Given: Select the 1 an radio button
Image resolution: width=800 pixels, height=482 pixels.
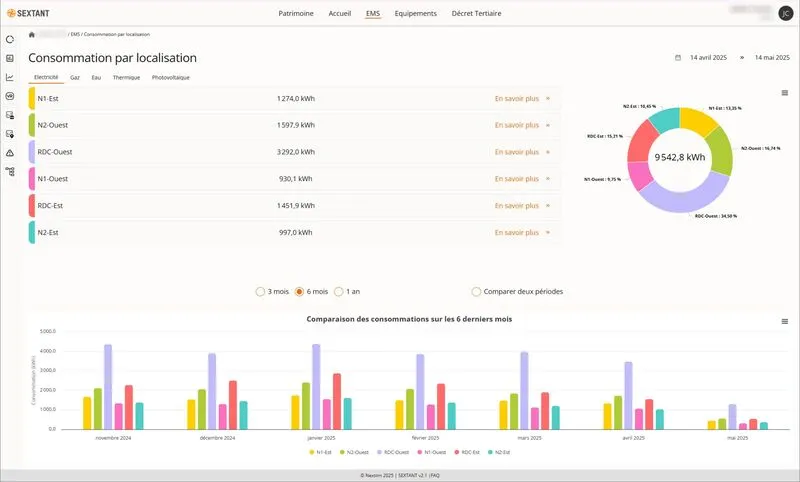Looking at the screenshot, I should coord(338,292).
